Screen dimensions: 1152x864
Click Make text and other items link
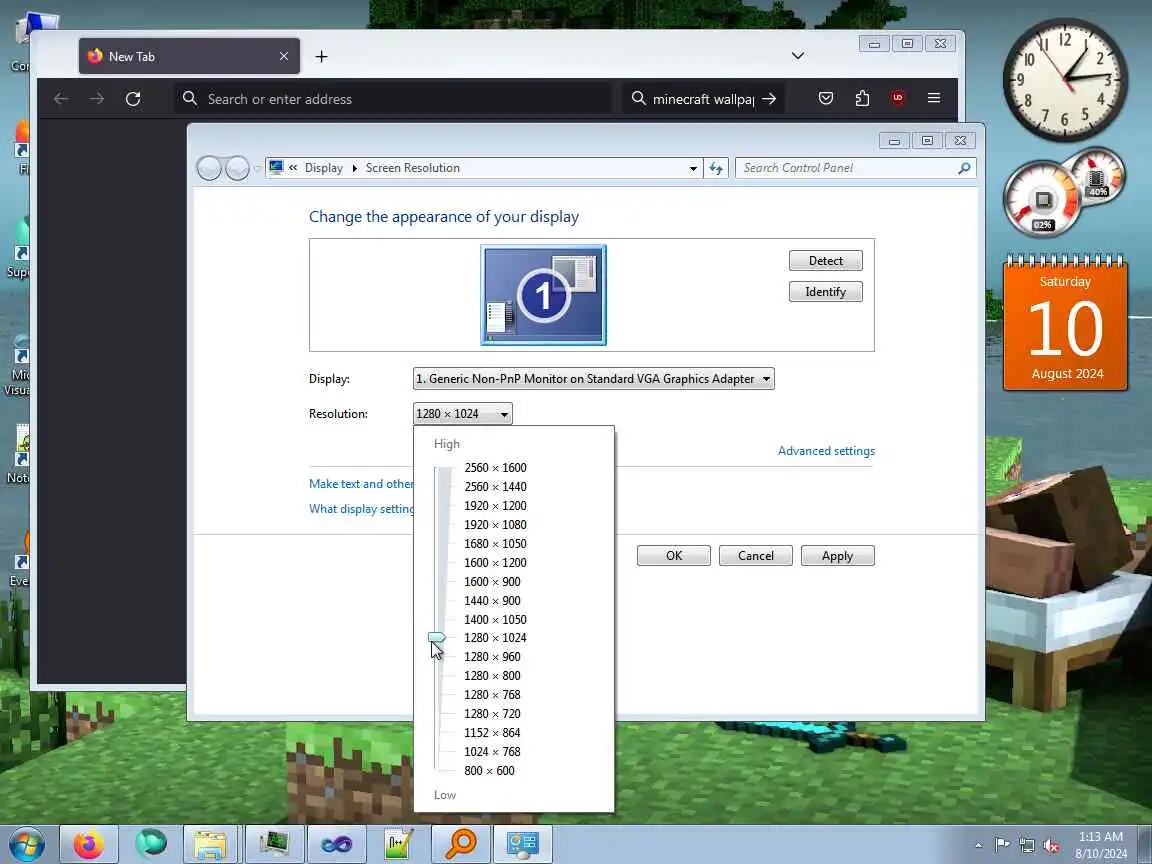pyautogui.click(x=361, y=483)
